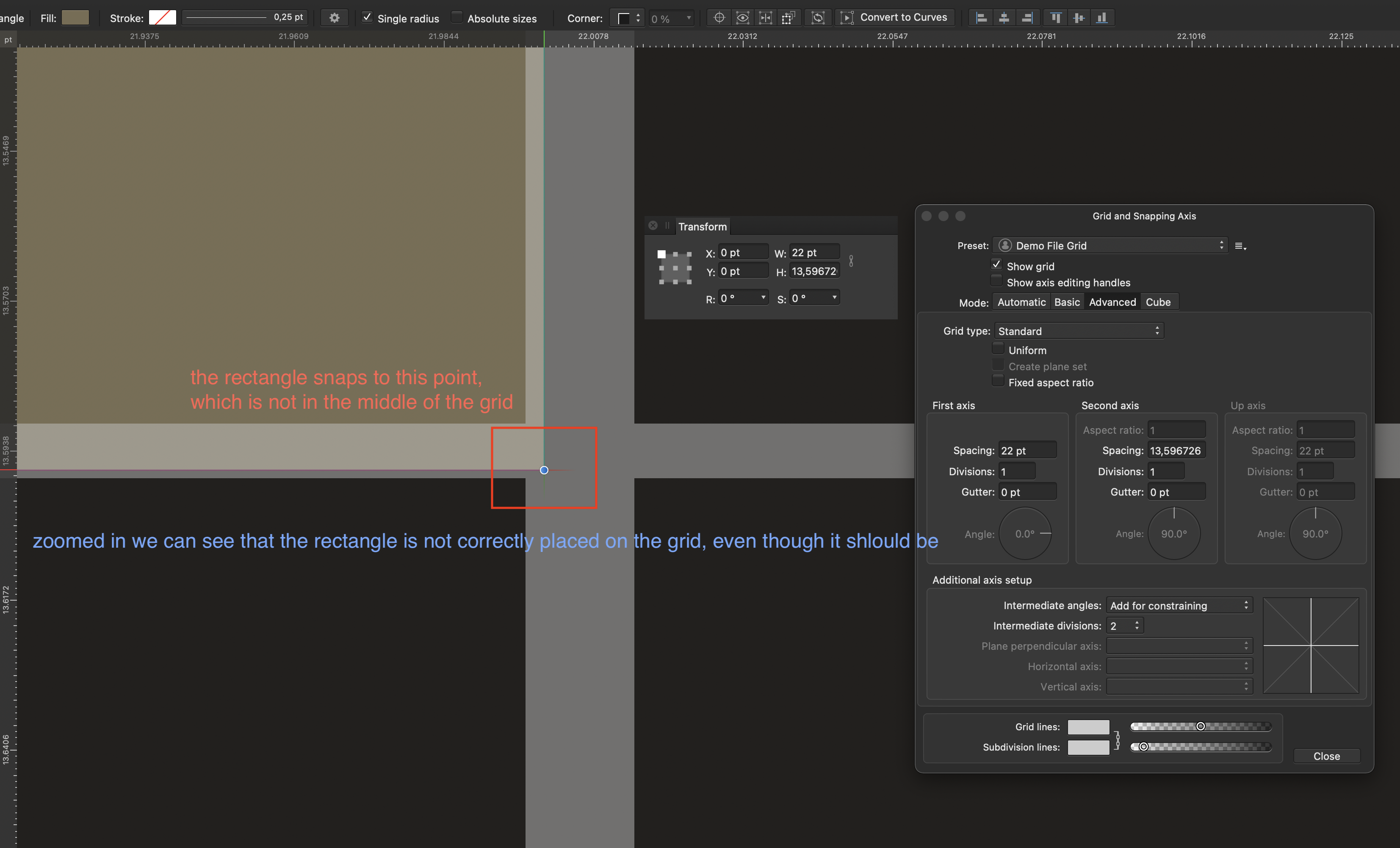The height and width of the screenshot is (848, 1400).
Task: Select Automatic grid mode
Action: pyautogui.click(x=1021, y=302)
